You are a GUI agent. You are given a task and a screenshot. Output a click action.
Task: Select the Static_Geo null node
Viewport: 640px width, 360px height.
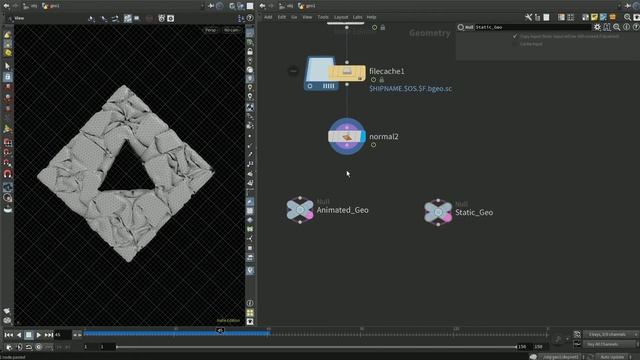438,212
